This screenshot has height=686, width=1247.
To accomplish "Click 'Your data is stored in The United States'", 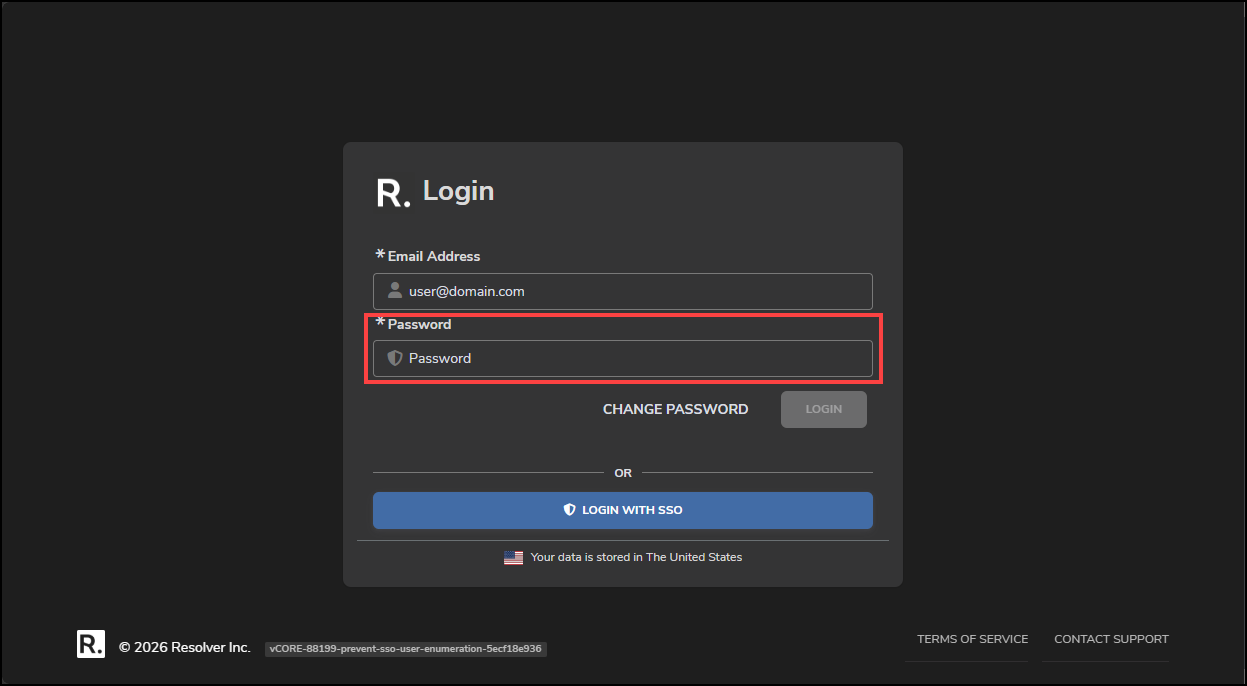I will coord(636,557).
